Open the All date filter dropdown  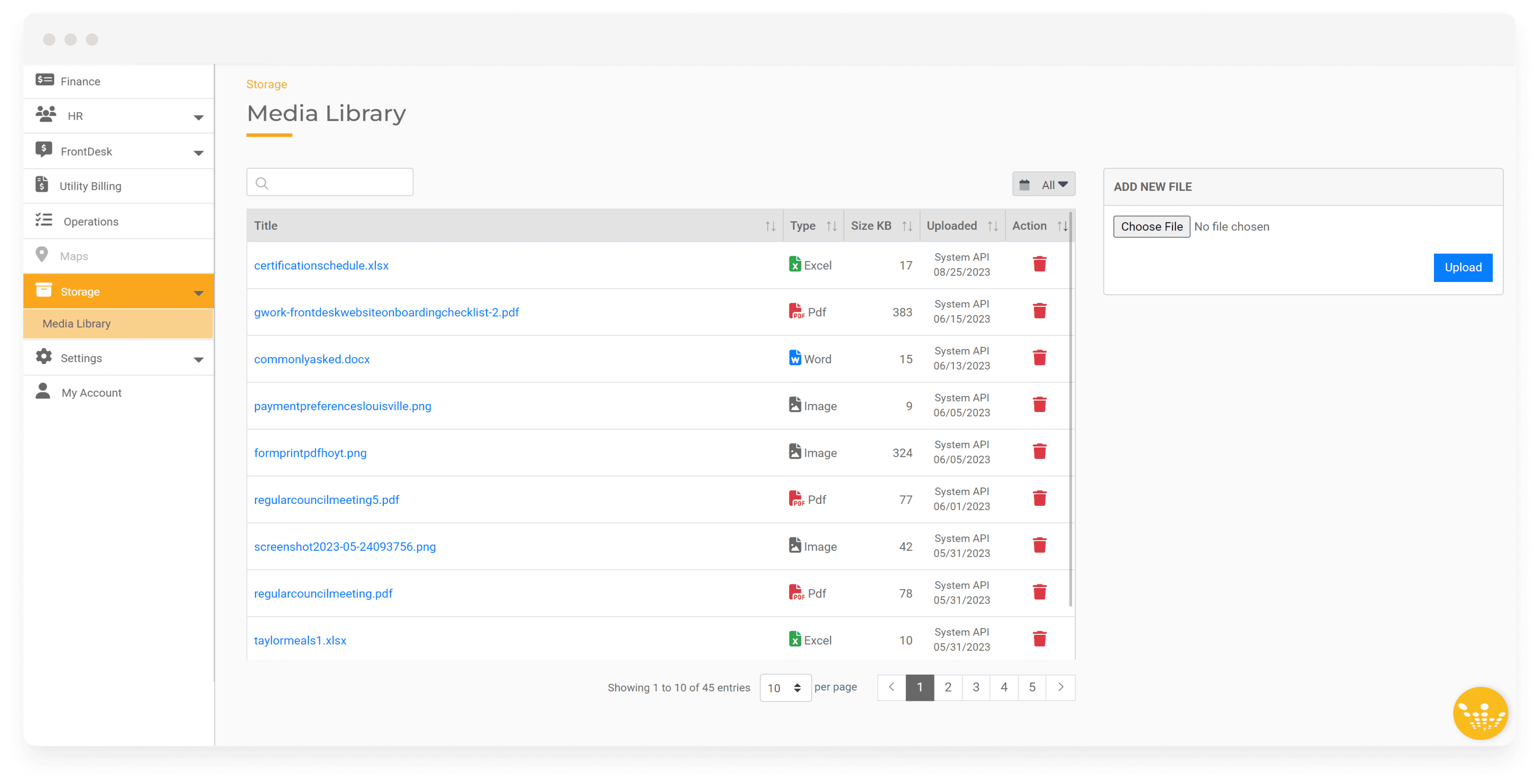click(1043, 184)
